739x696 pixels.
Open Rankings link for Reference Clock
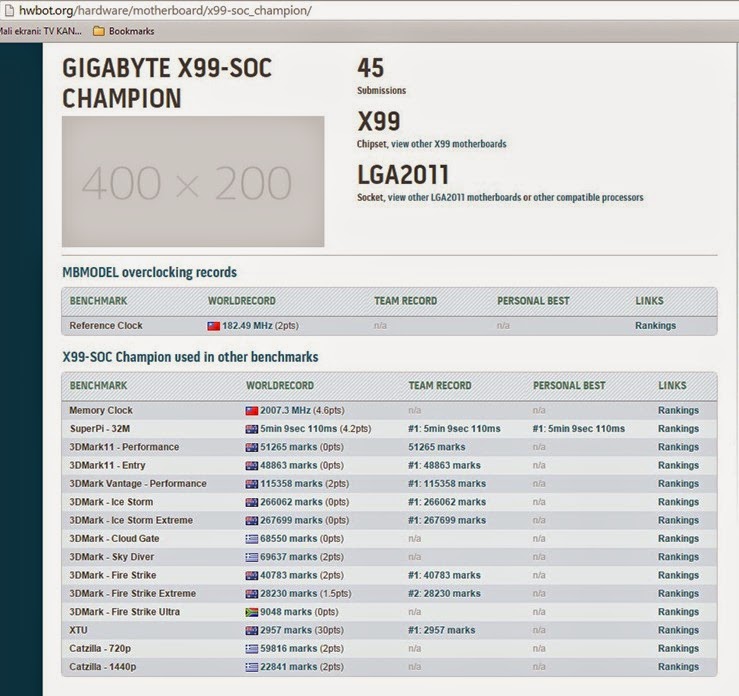(x=655, y=326)
